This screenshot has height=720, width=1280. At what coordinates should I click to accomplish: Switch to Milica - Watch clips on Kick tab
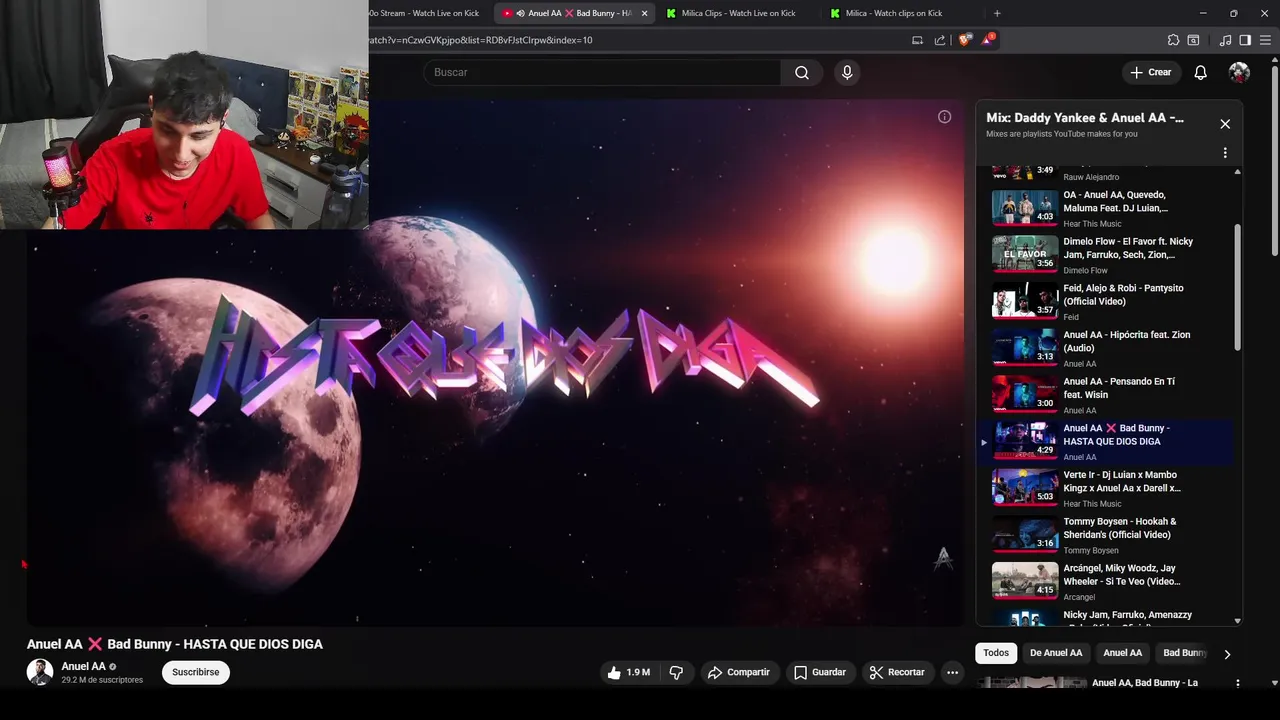point(893,13)
